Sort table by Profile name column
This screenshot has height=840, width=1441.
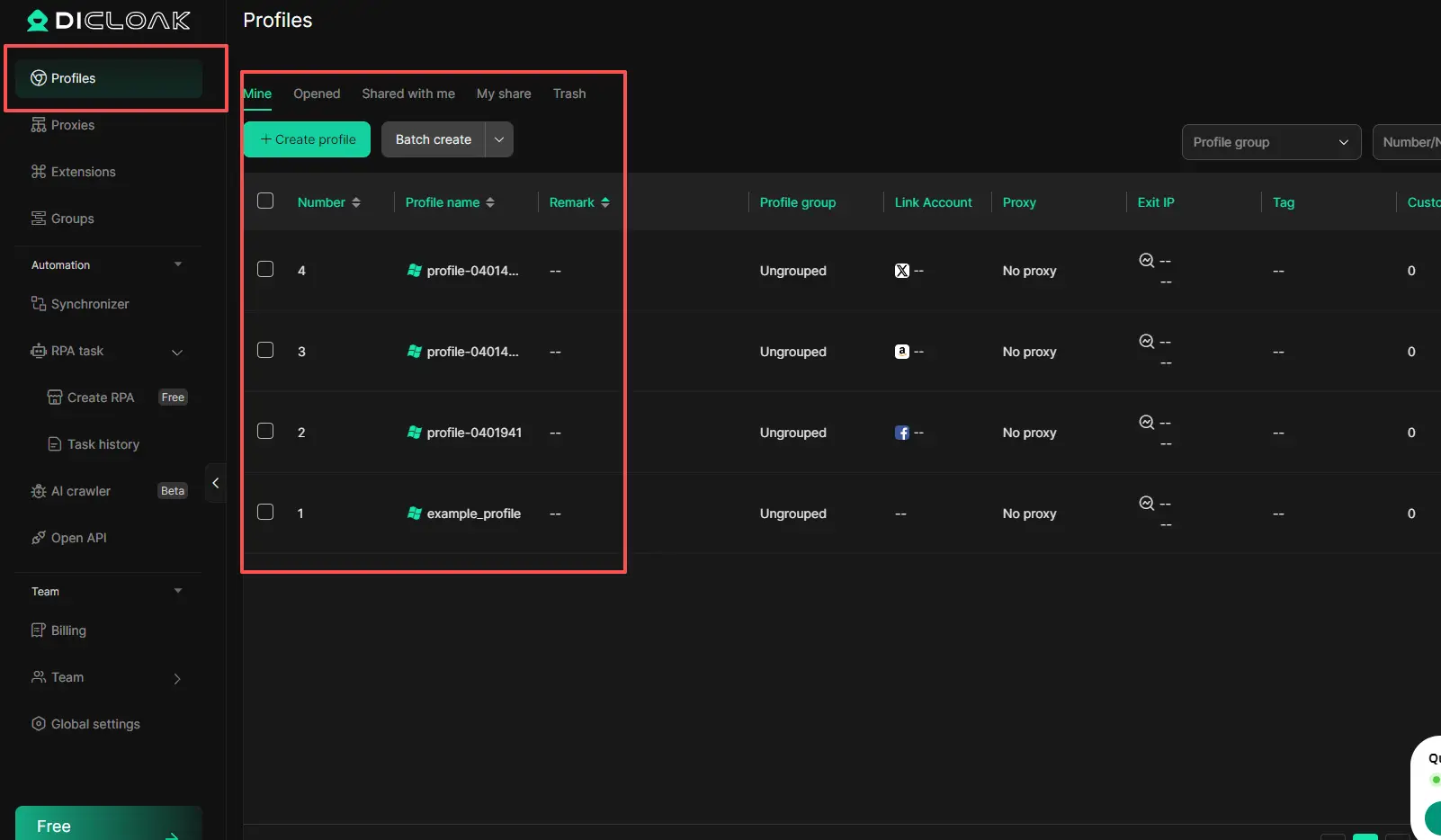click(x=450, y=202)
